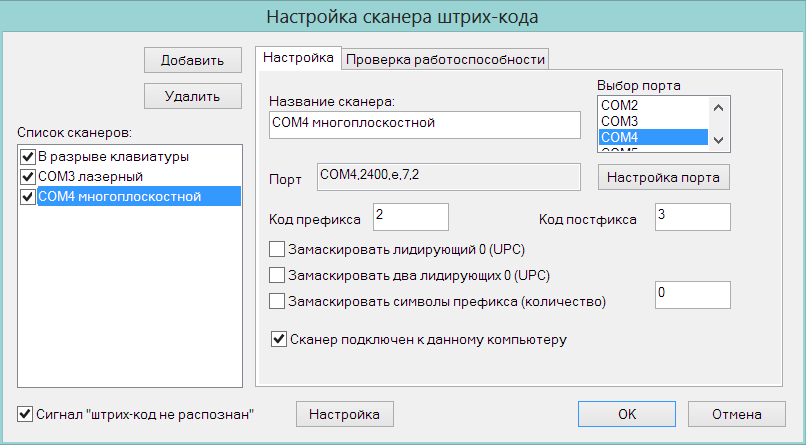Click the Удалить button
806x445 pixels.
(193, 96)
